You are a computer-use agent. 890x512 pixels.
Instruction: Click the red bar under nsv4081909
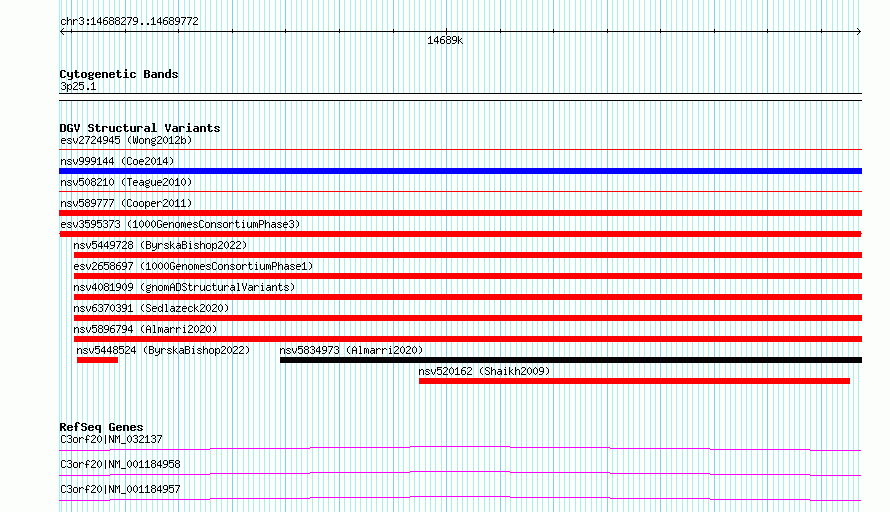468,297
